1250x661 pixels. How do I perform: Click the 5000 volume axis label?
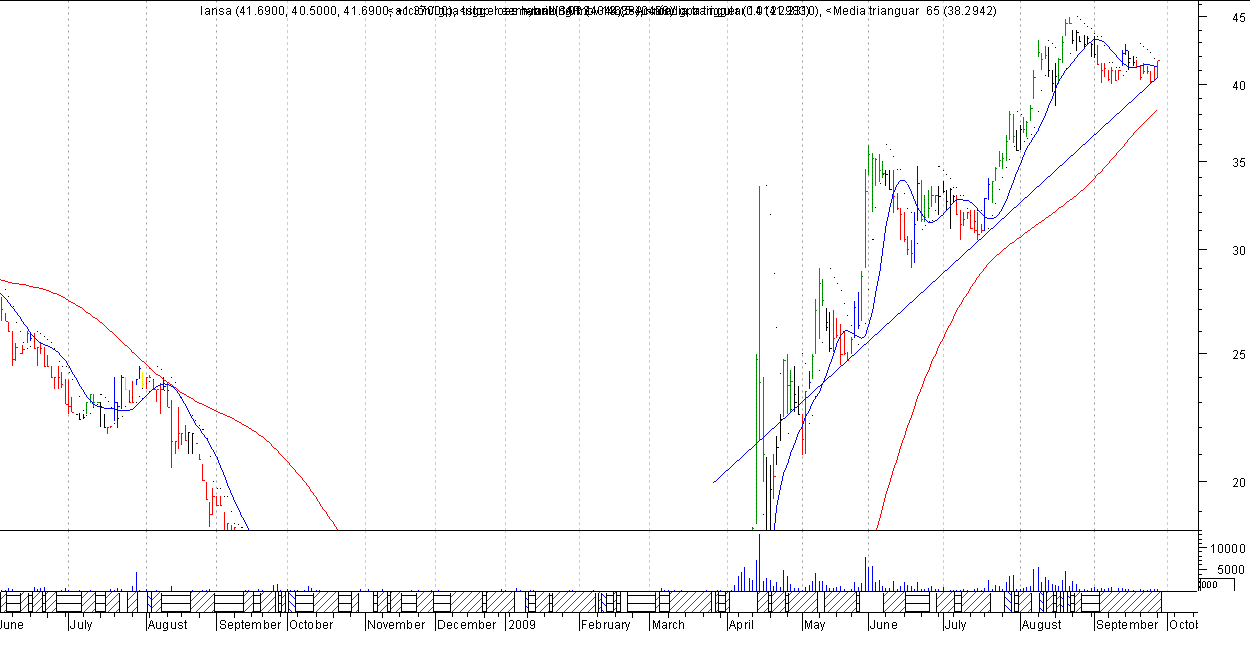point(1230,568)
